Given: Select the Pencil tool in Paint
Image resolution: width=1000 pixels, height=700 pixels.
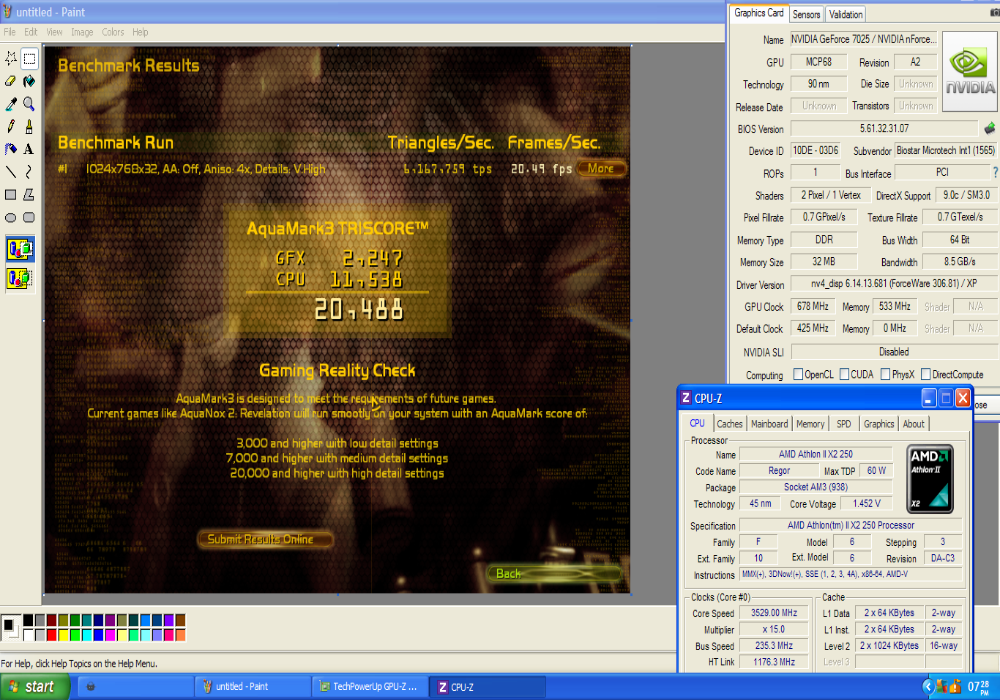Looking at the screenshot, I should pos(11,126).
